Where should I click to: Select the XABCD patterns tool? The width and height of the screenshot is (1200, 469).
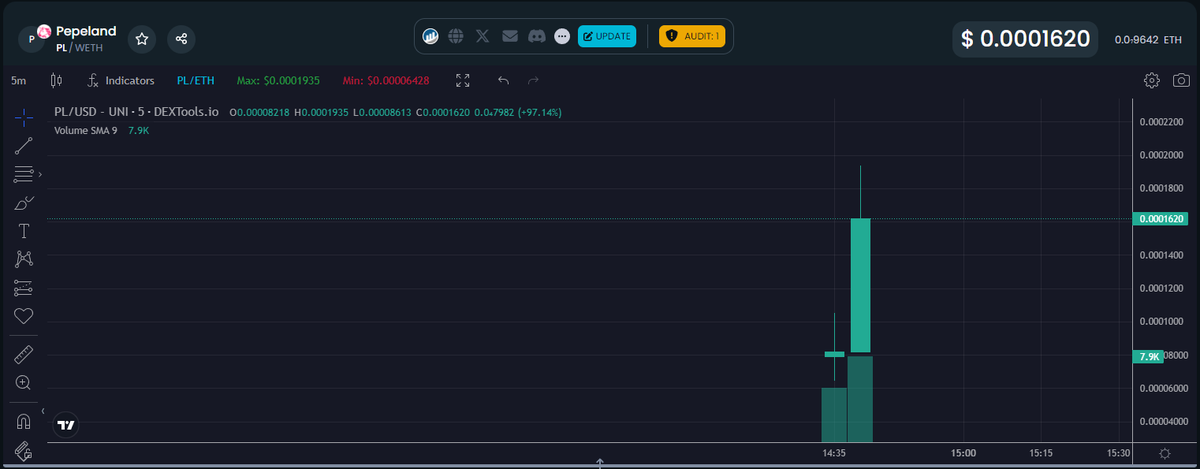pos(24,259)
